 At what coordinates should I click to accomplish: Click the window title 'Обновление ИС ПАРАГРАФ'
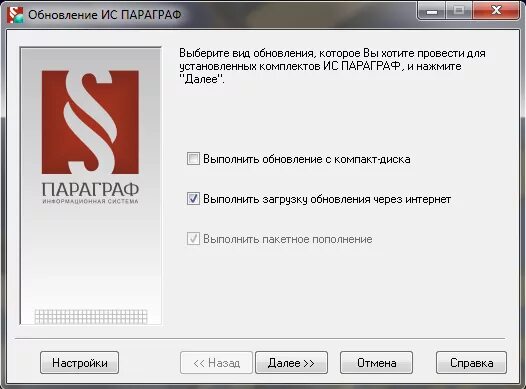(x=105, y=15)
